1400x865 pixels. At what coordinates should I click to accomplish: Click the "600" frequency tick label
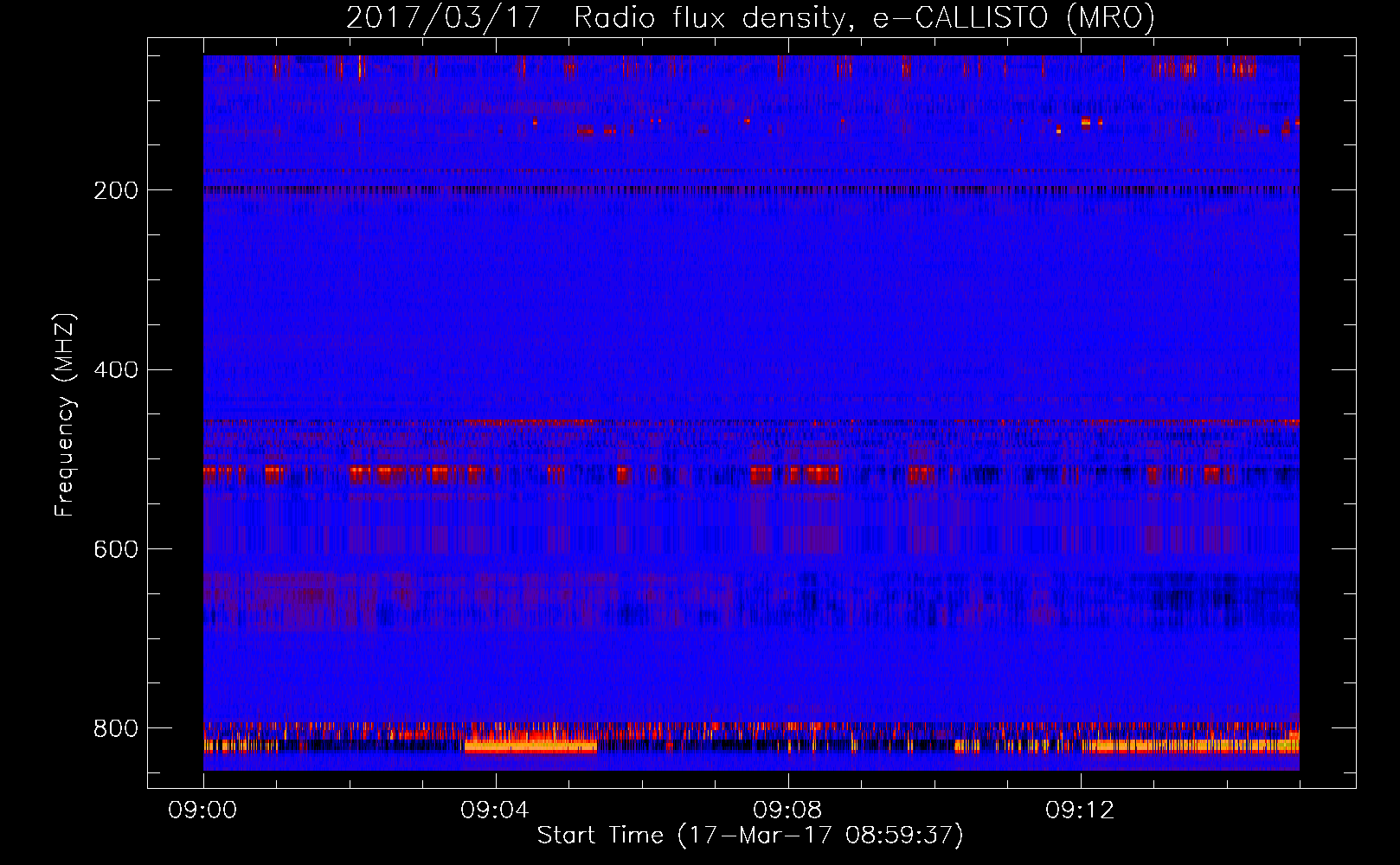click(116, 550)
